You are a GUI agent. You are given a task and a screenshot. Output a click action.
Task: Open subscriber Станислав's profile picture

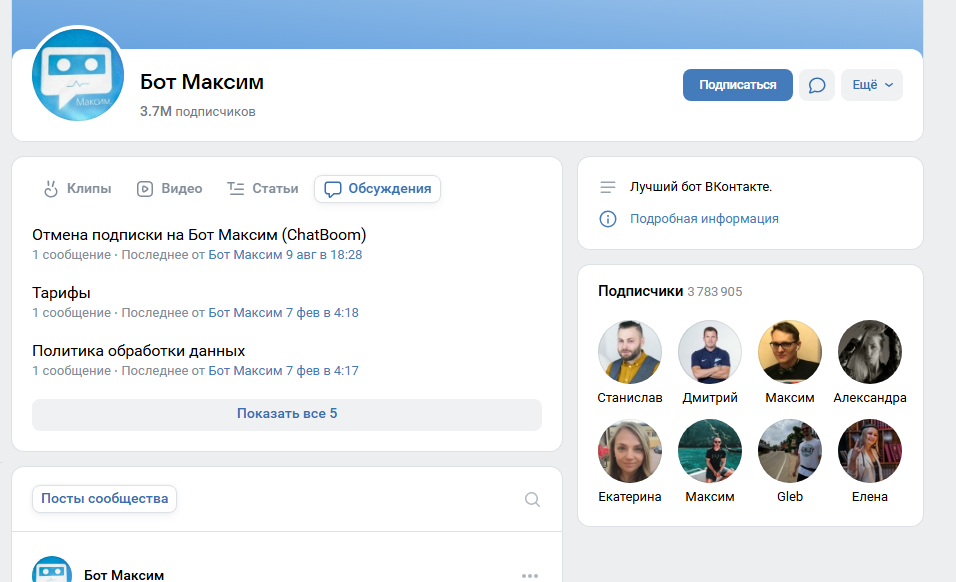(630, 352)
